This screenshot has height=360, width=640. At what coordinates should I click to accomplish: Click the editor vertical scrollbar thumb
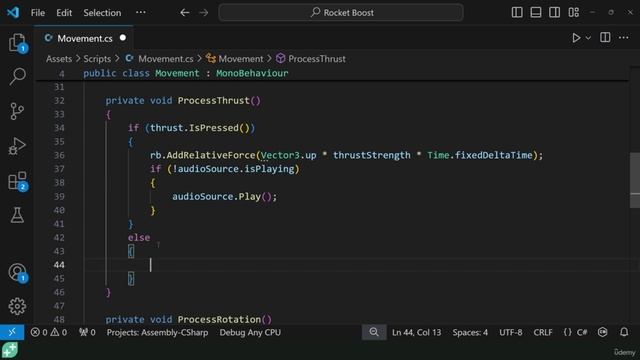click(x=635, y=180)
